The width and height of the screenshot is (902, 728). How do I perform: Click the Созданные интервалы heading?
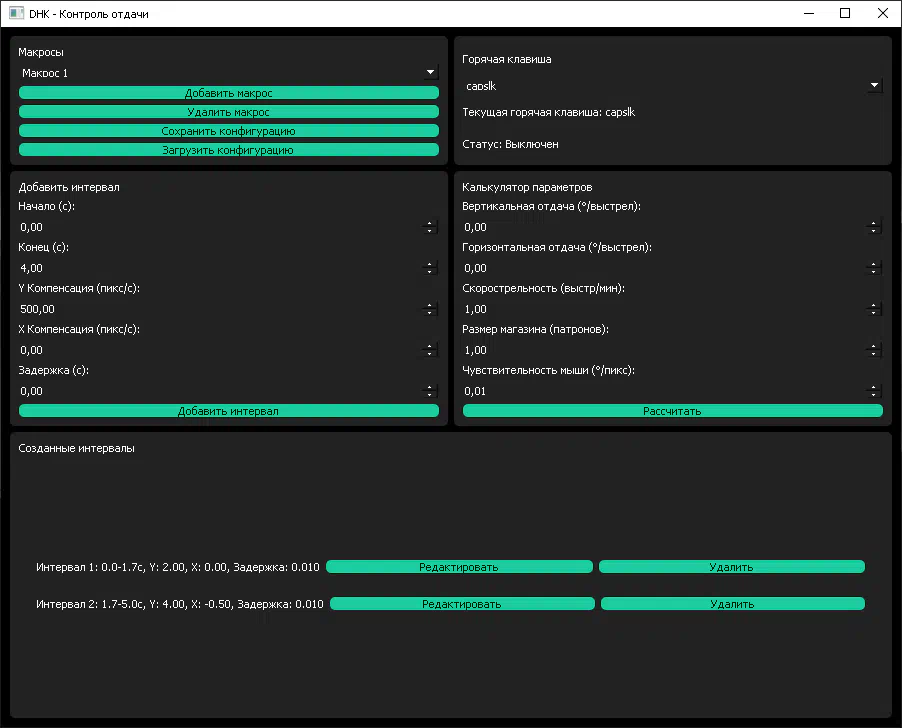tap(77, 448)
